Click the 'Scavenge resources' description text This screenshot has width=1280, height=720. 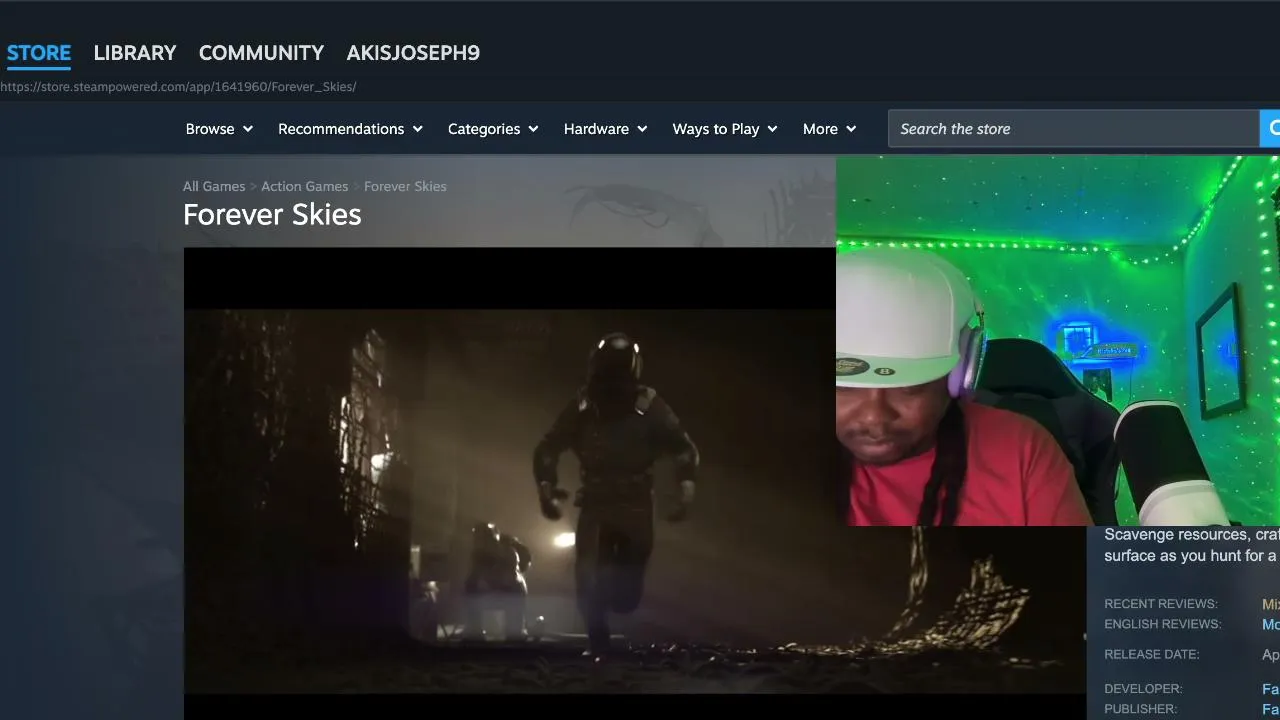point(1191,545)
